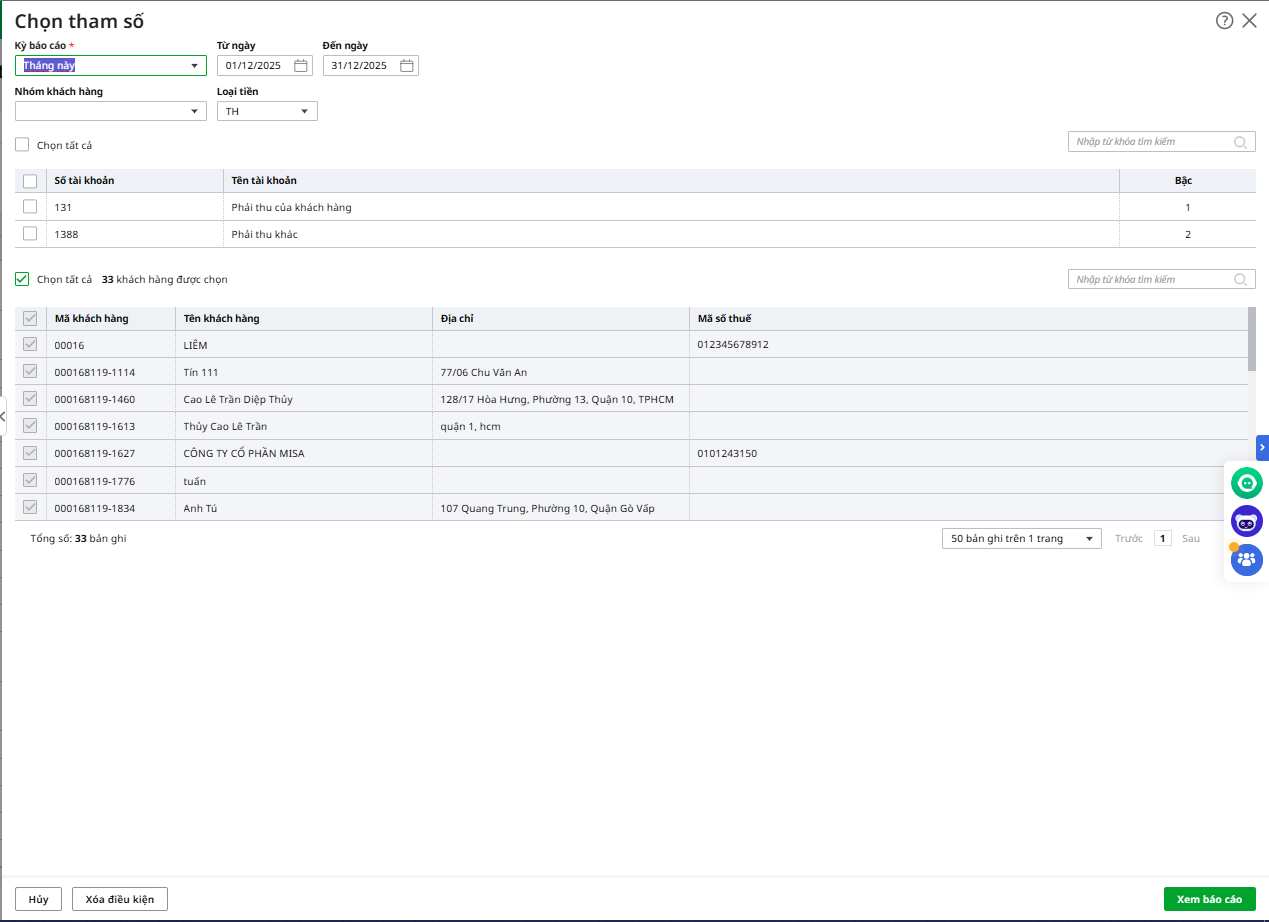Open the Loại tiền currency dropdown
The width and height of the screenshot is (1269, 922).
[304, 112]
